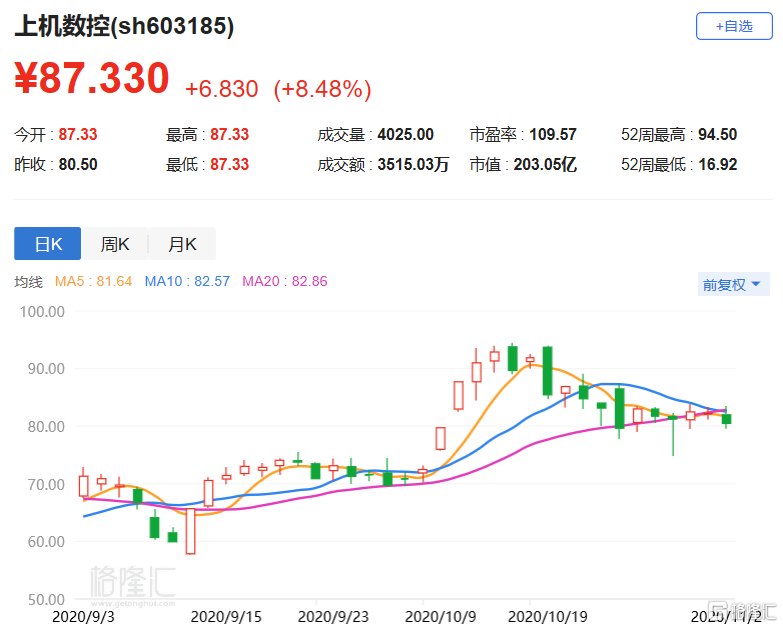Click 今开 opening price 87.33

78,134
